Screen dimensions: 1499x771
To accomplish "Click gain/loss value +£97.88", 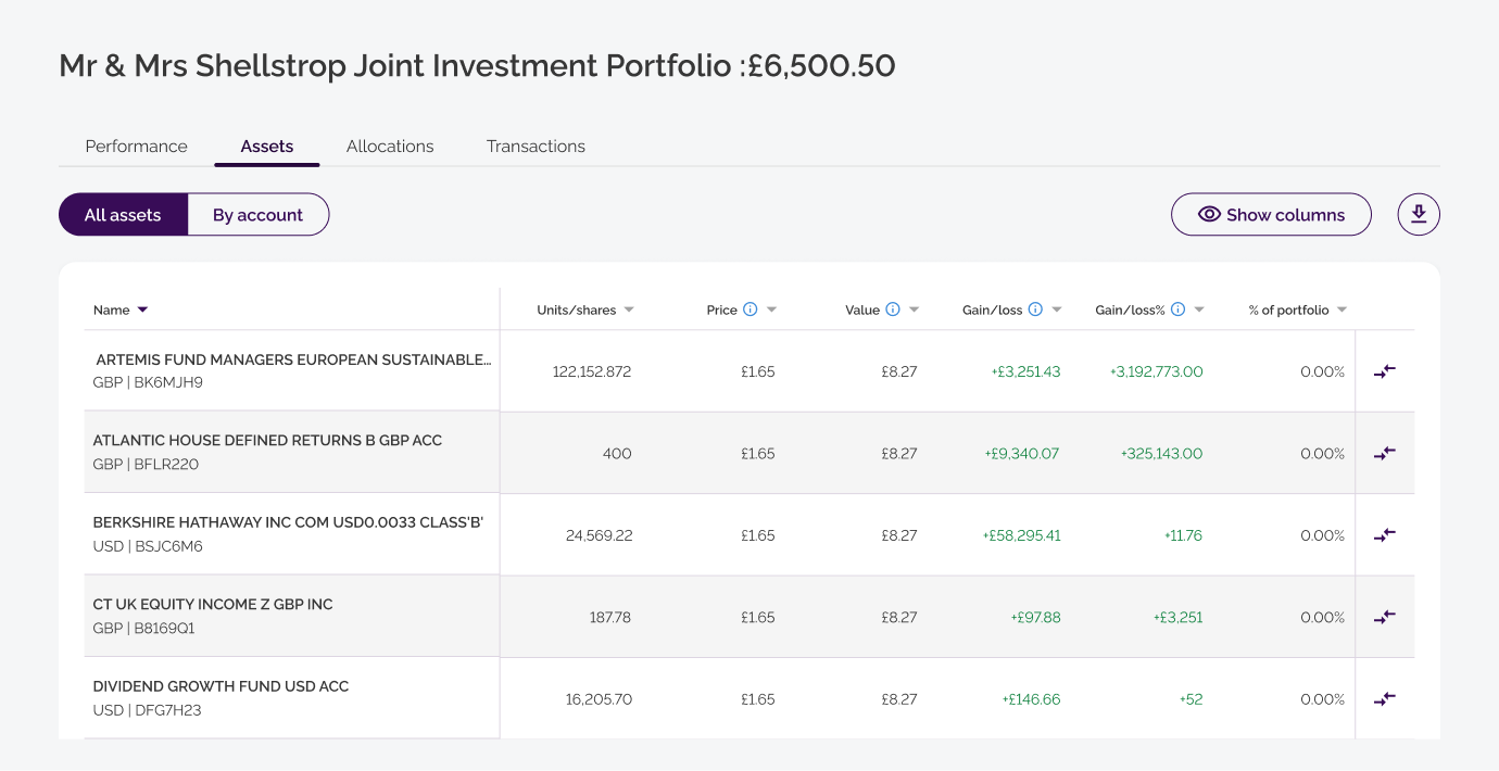I will tap(1036, 617).
